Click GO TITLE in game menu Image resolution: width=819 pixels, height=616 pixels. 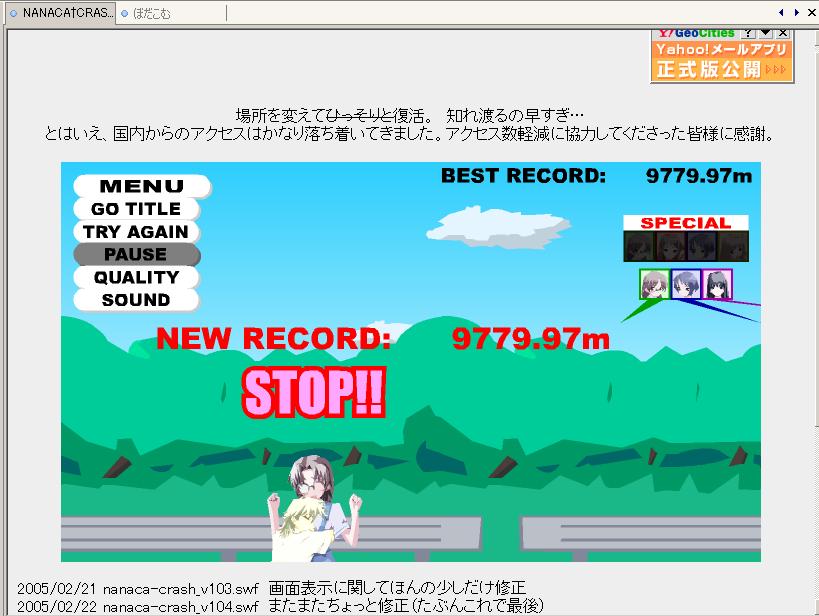(x=136, y=209)
